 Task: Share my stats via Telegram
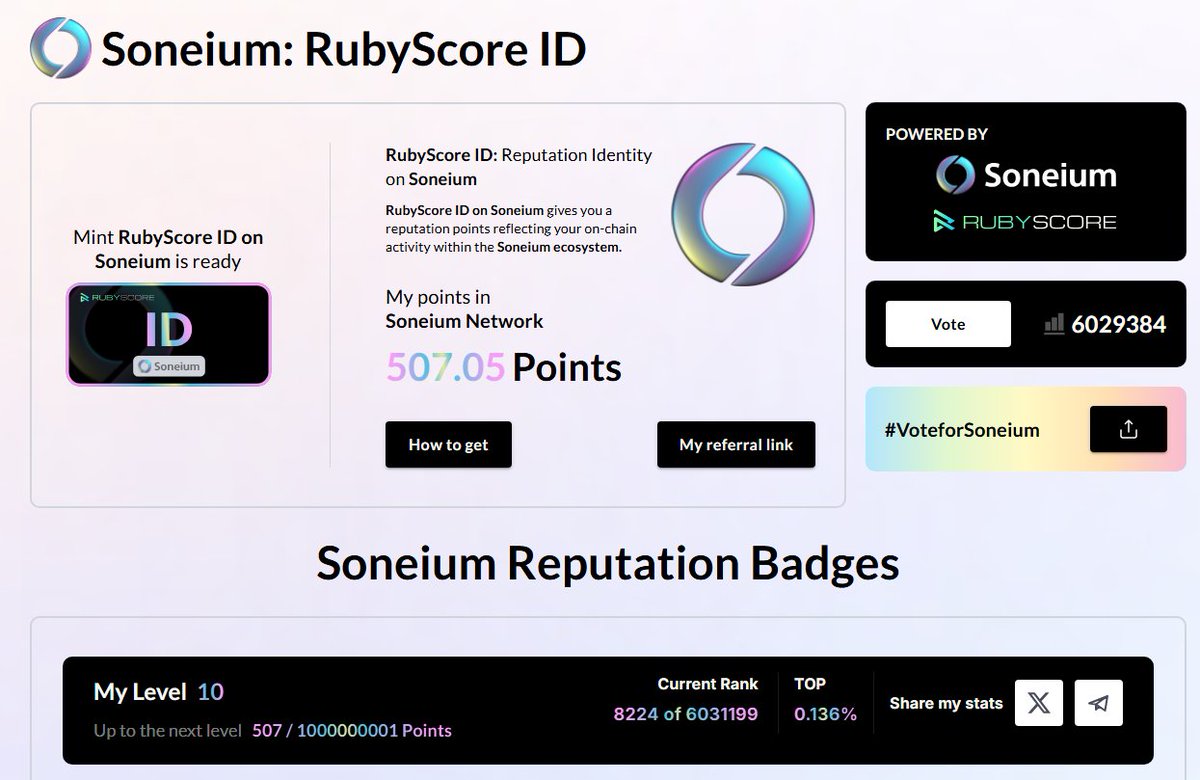tap(1099, 703)
